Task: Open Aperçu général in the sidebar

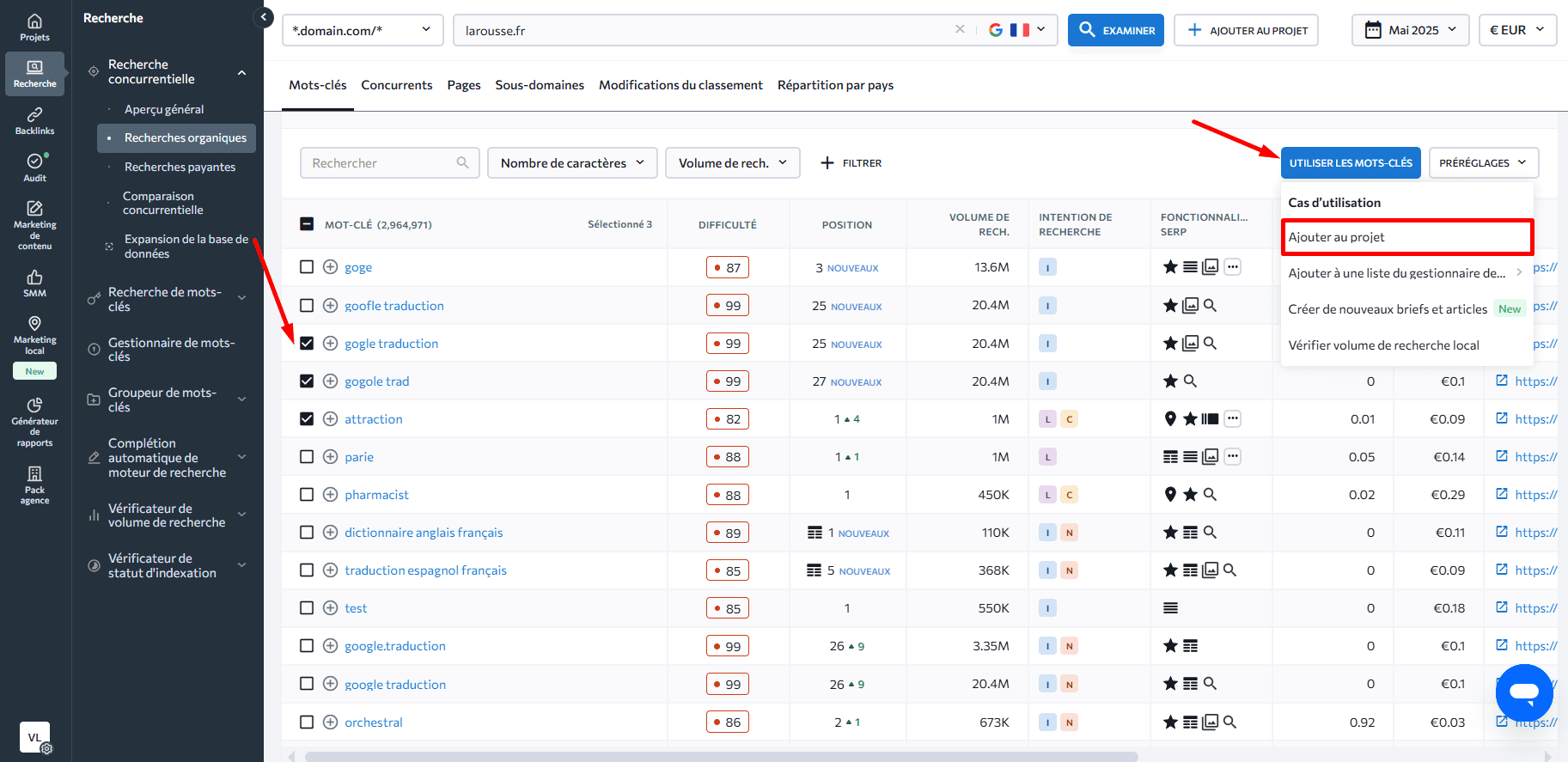Action: point(164,109)
